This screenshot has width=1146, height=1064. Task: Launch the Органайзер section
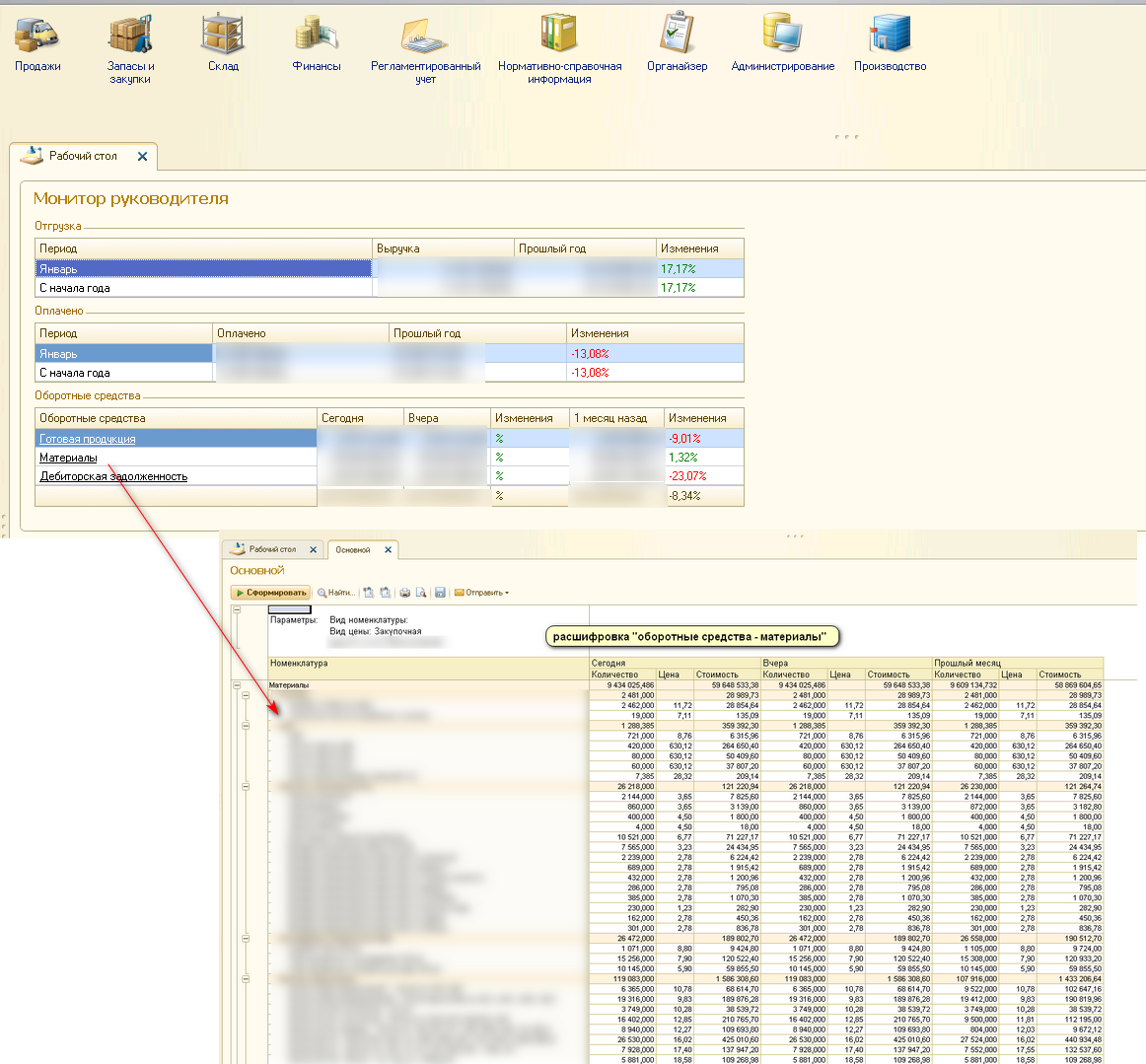pos(677,44)
